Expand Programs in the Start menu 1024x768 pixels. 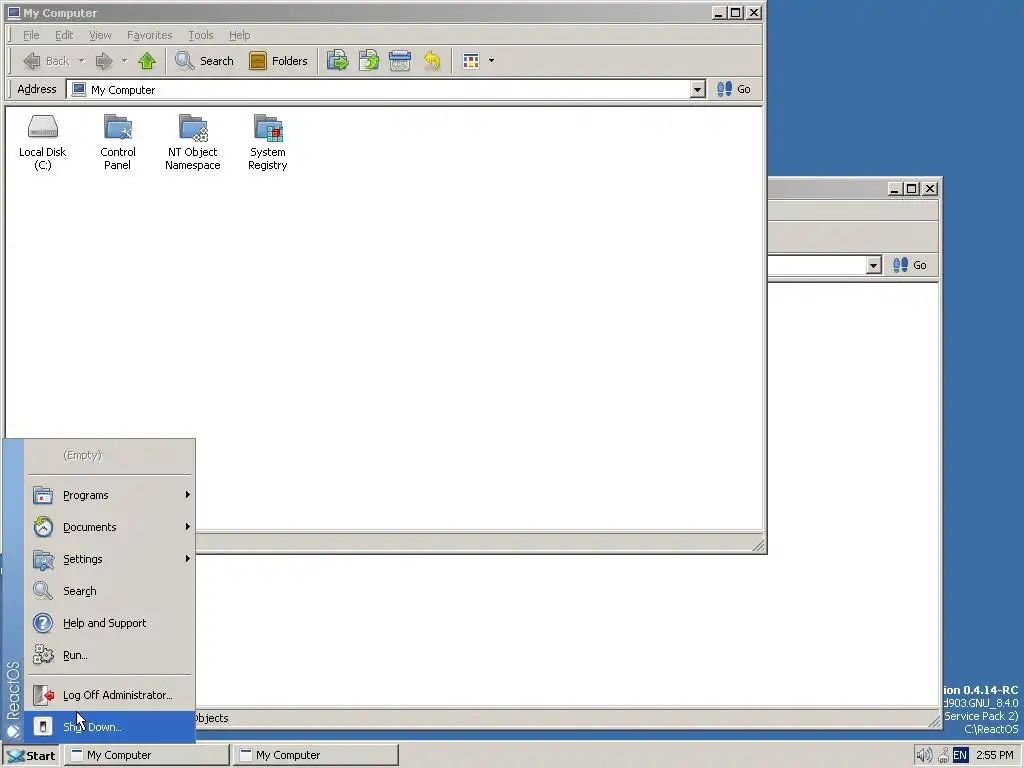[x=110, y=495]
